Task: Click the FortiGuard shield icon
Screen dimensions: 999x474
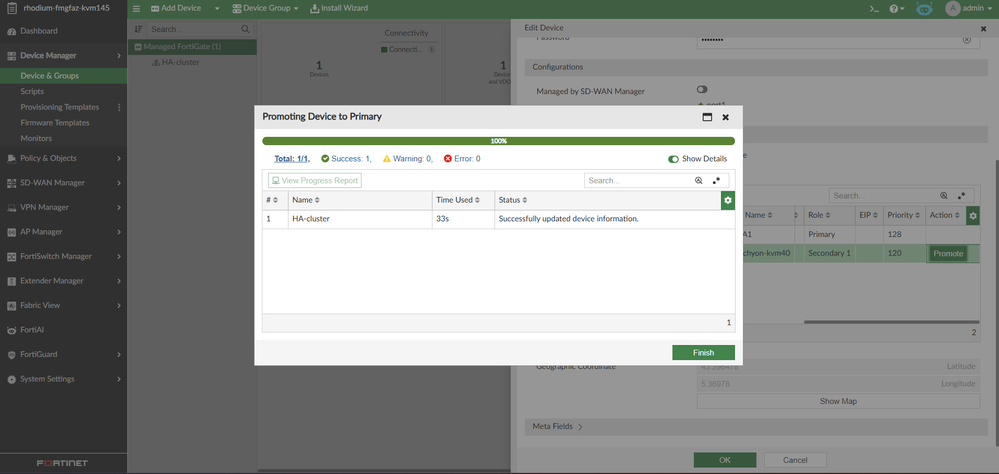Action: pyautogui.click(x=11, y=354)
